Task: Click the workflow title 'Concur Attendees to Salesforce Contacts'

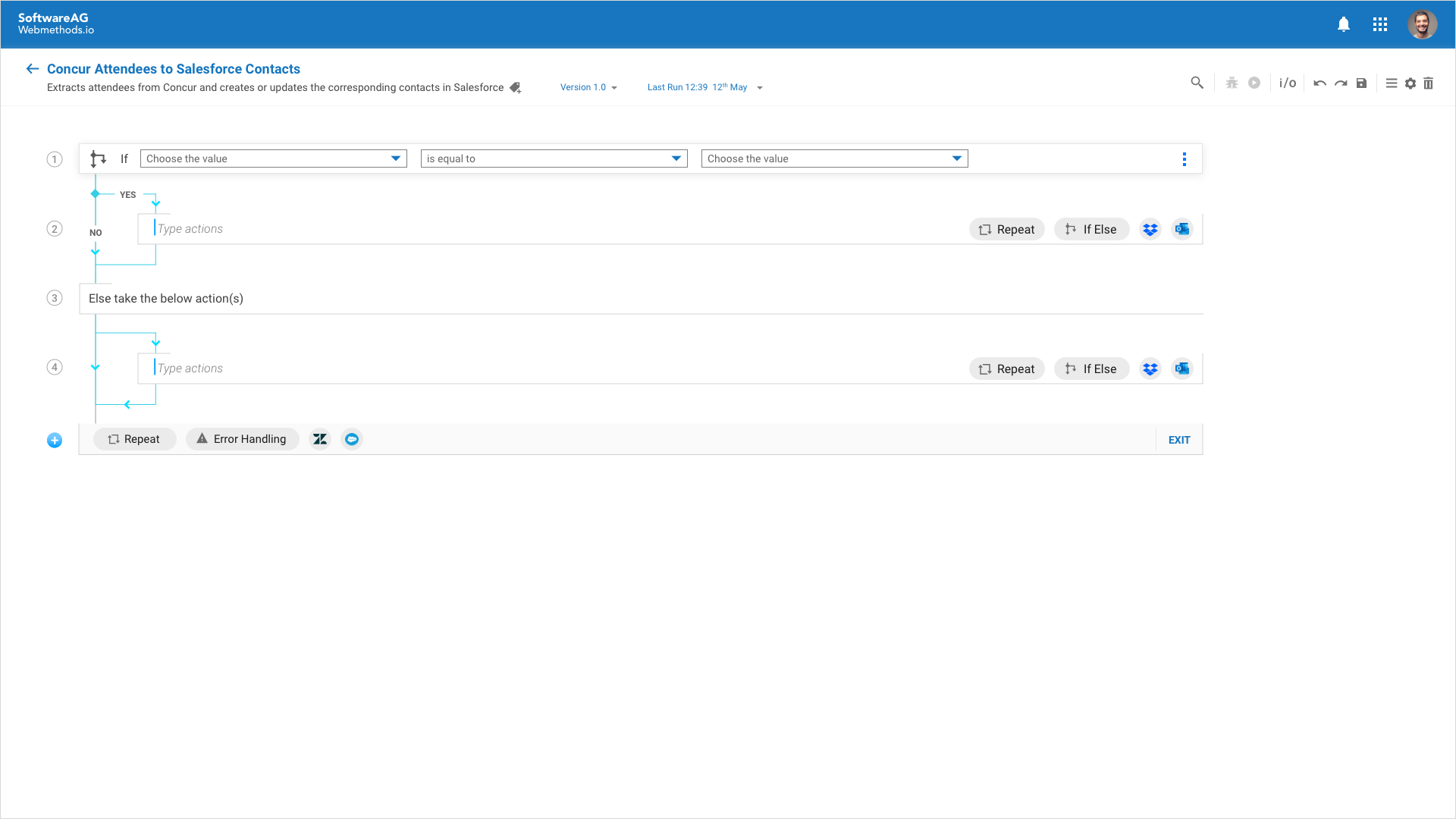Action: [x=174, y=69]
